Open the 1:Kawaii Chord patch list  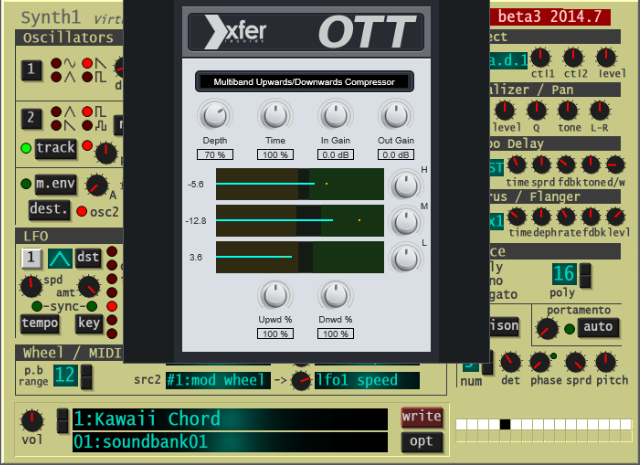click(x=230, y=419)
